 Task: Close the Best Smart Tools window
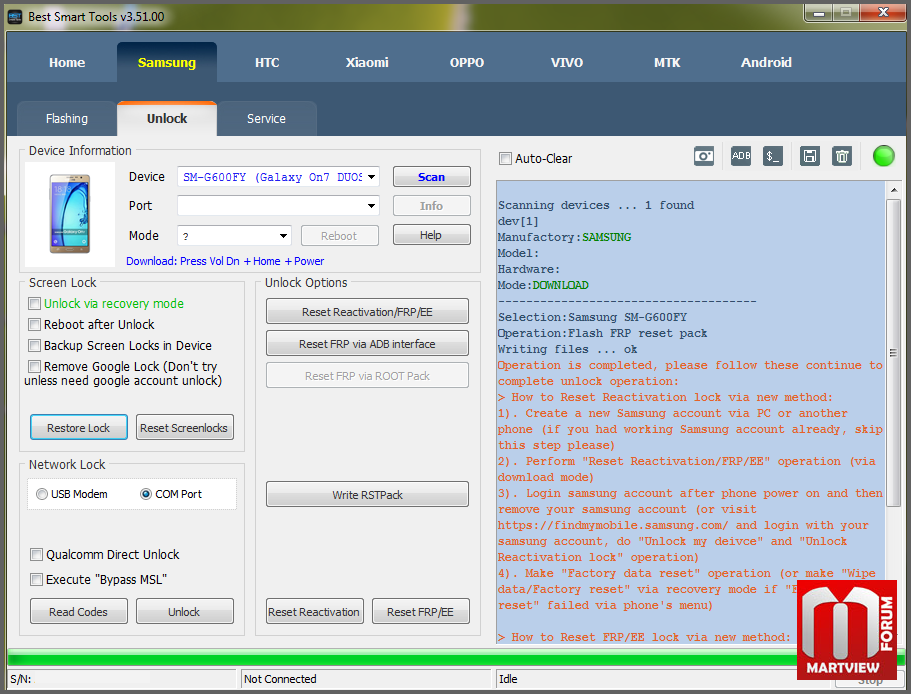coord(883,13)
